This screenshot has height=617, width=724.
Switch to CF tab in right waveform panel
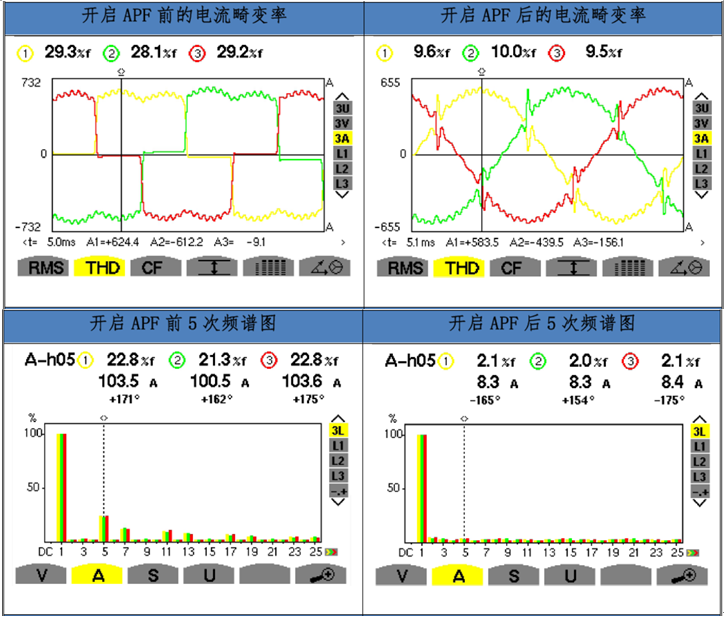tap(512, 267)
